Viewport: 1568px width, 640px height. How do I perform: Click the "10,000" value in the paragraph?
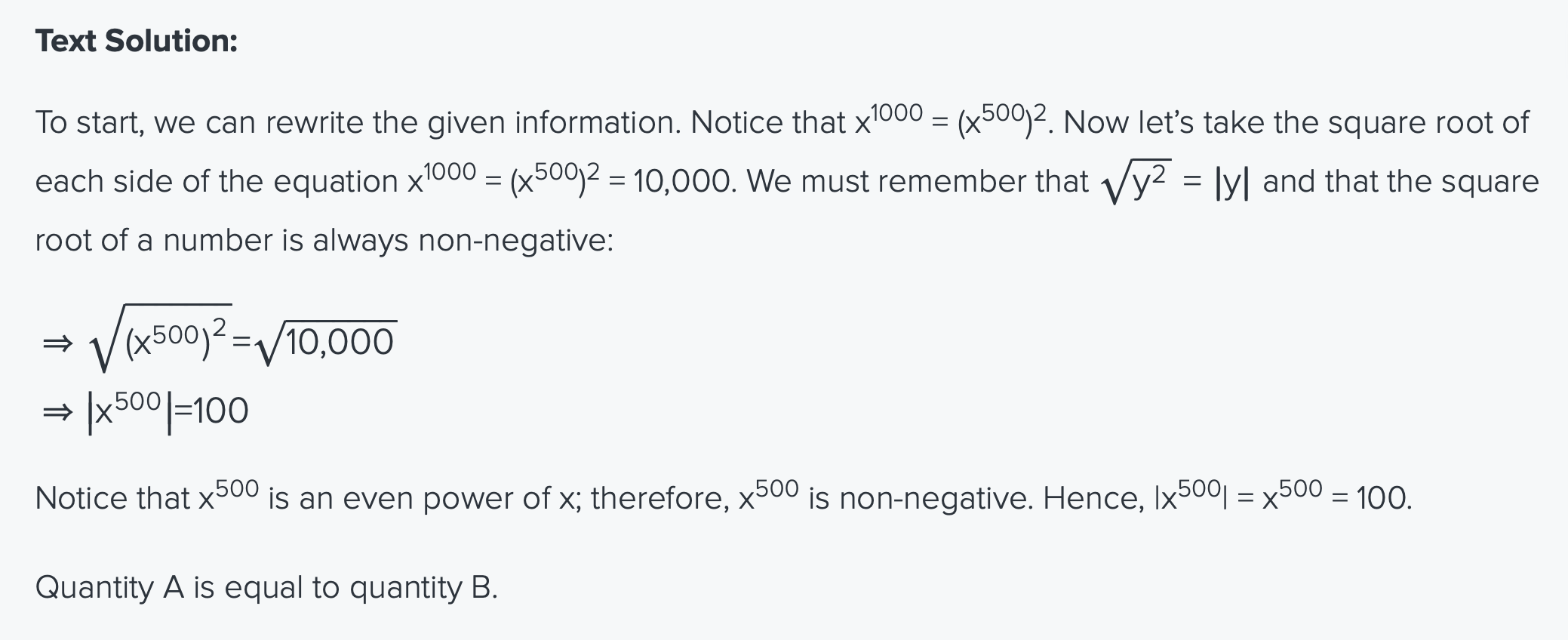[682, 182]
